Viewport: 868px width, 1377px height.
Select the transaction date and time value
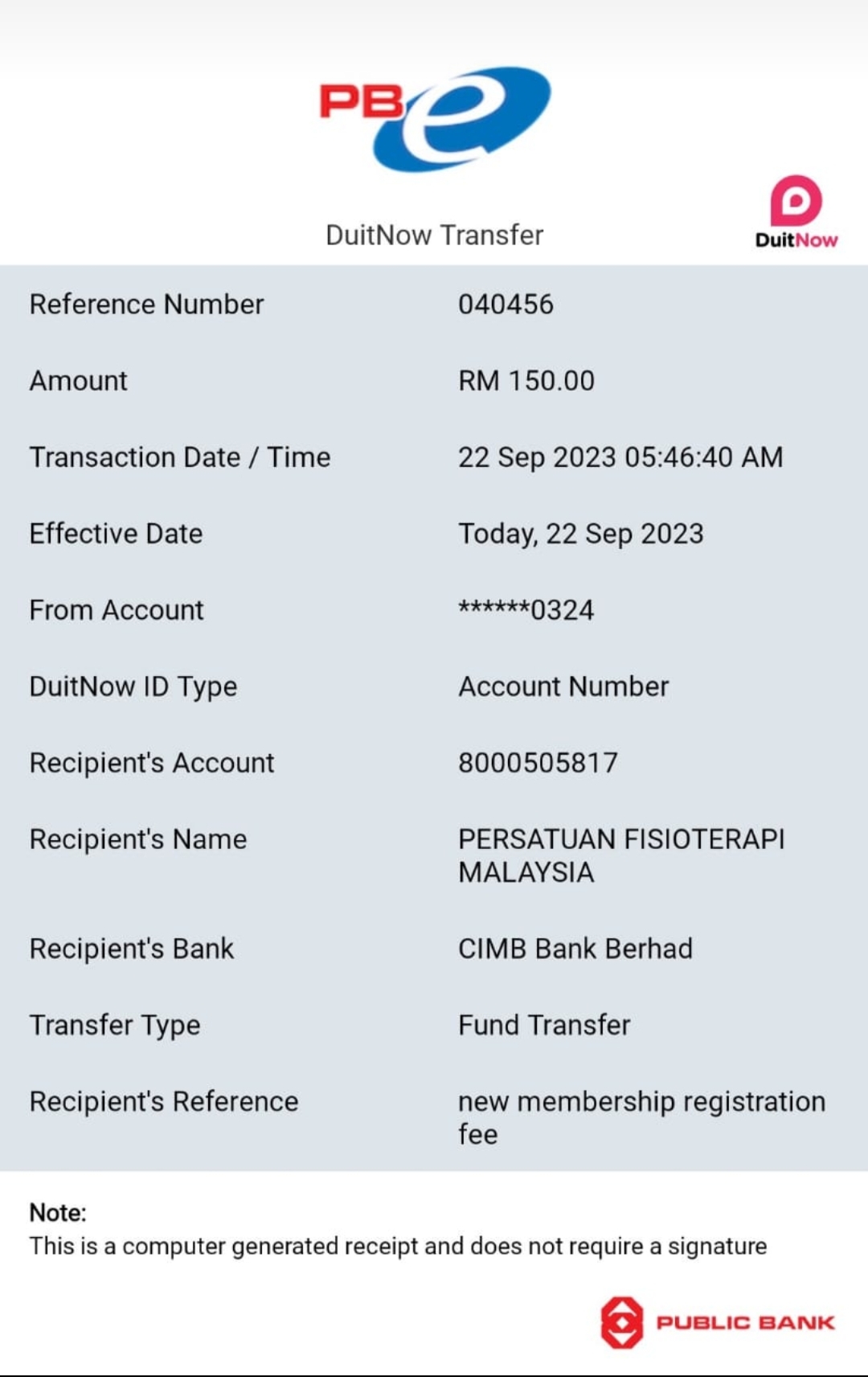[x=620, y=457]
